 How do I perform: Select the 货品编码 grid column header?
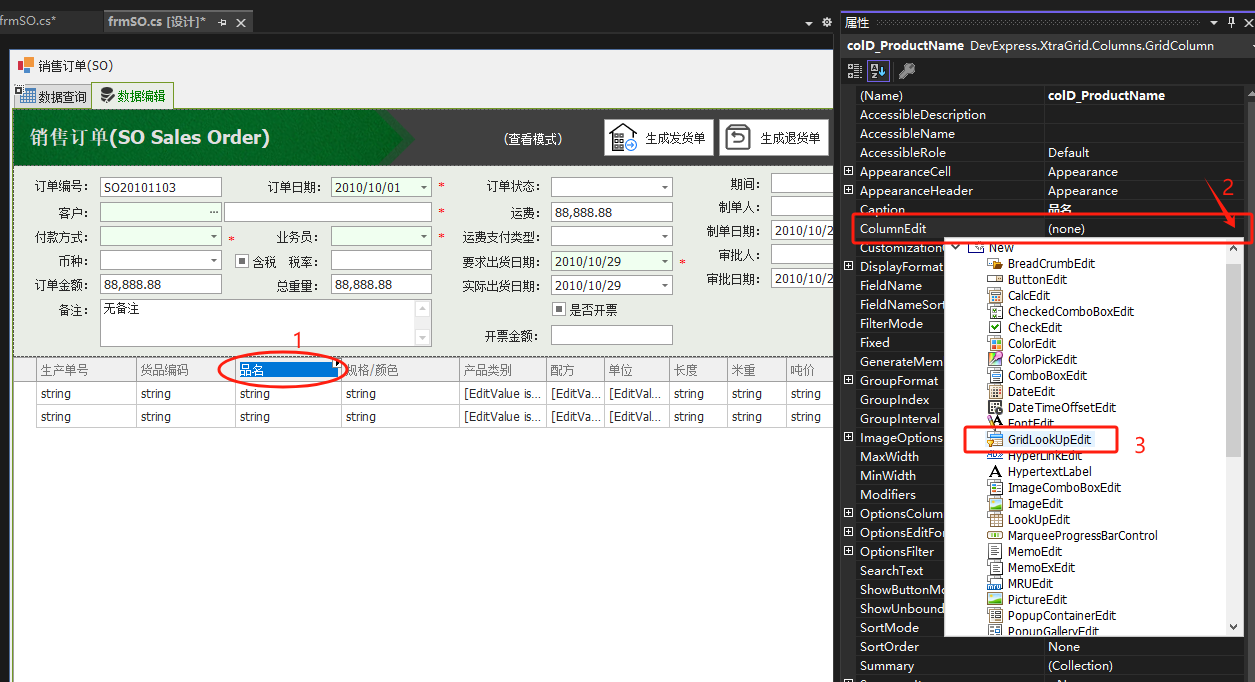tap(185, 370)
